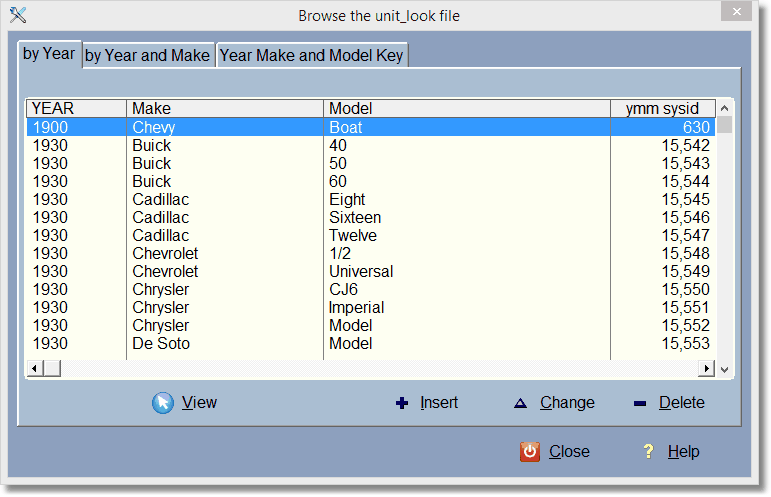This screenshot has height=497, width=771.
Task: Click the View button label
Action: (x=199, y=403)
